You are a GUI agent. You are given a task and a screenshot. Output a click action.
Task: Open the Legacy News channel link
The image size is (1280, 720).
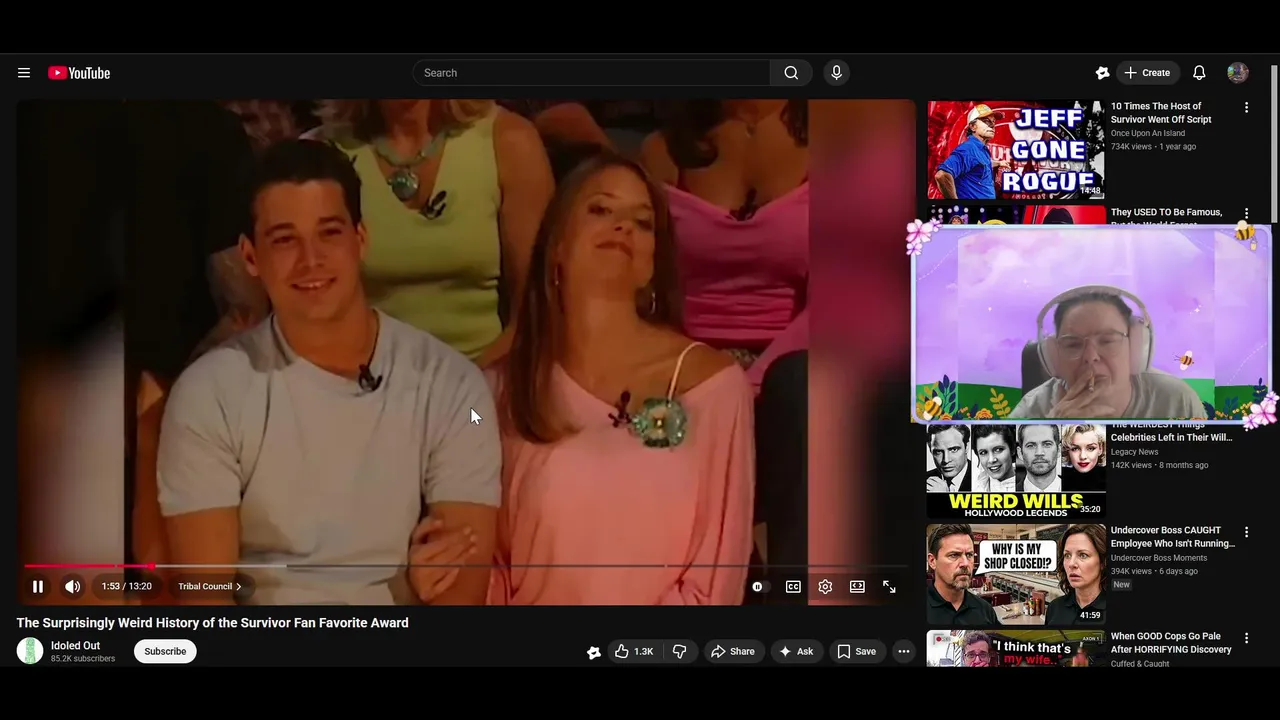click(1134, 452)
